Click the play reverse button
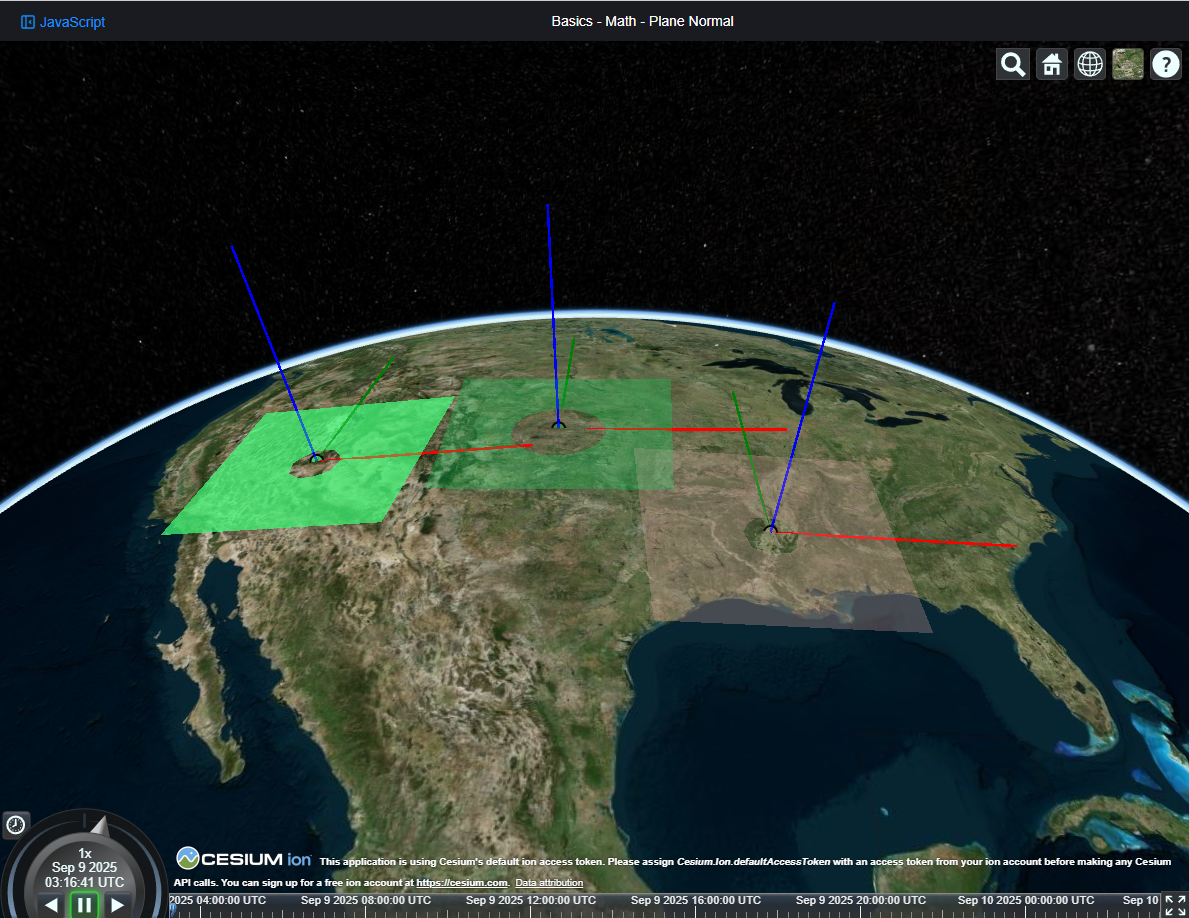Viewport: 1189px width, 918px height. tap(51, 904)
